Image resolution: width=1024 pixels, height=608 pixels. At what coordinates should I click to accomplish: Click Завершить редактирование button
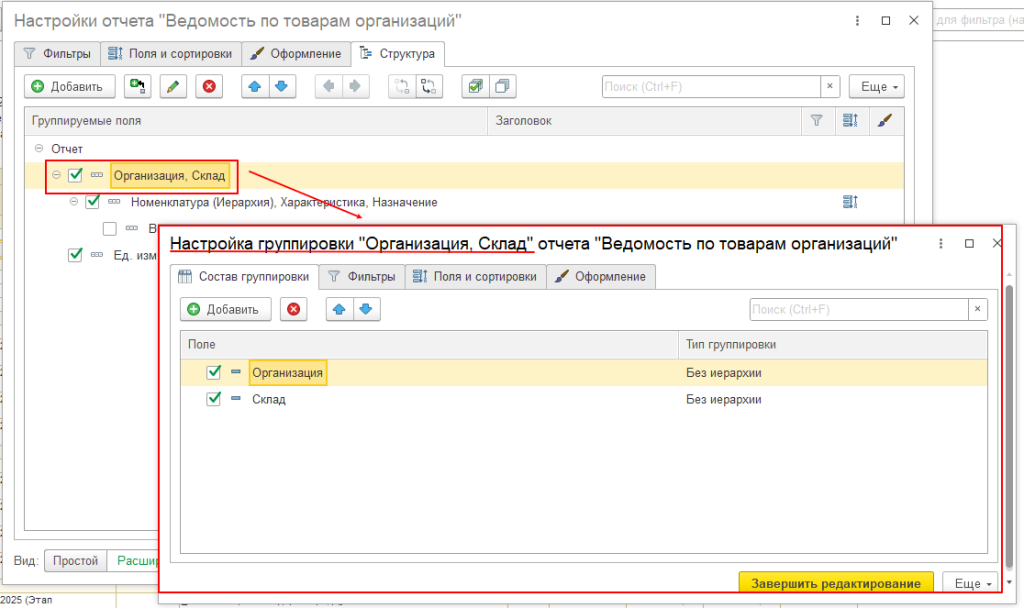[x=835, y=584]
